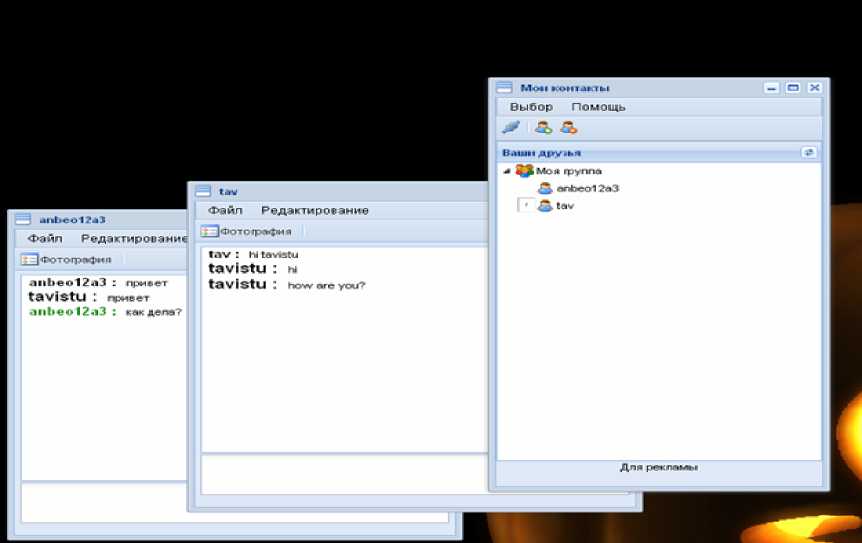
Task: Maximize the Мои контакты window
Action: tap(793, 88)
